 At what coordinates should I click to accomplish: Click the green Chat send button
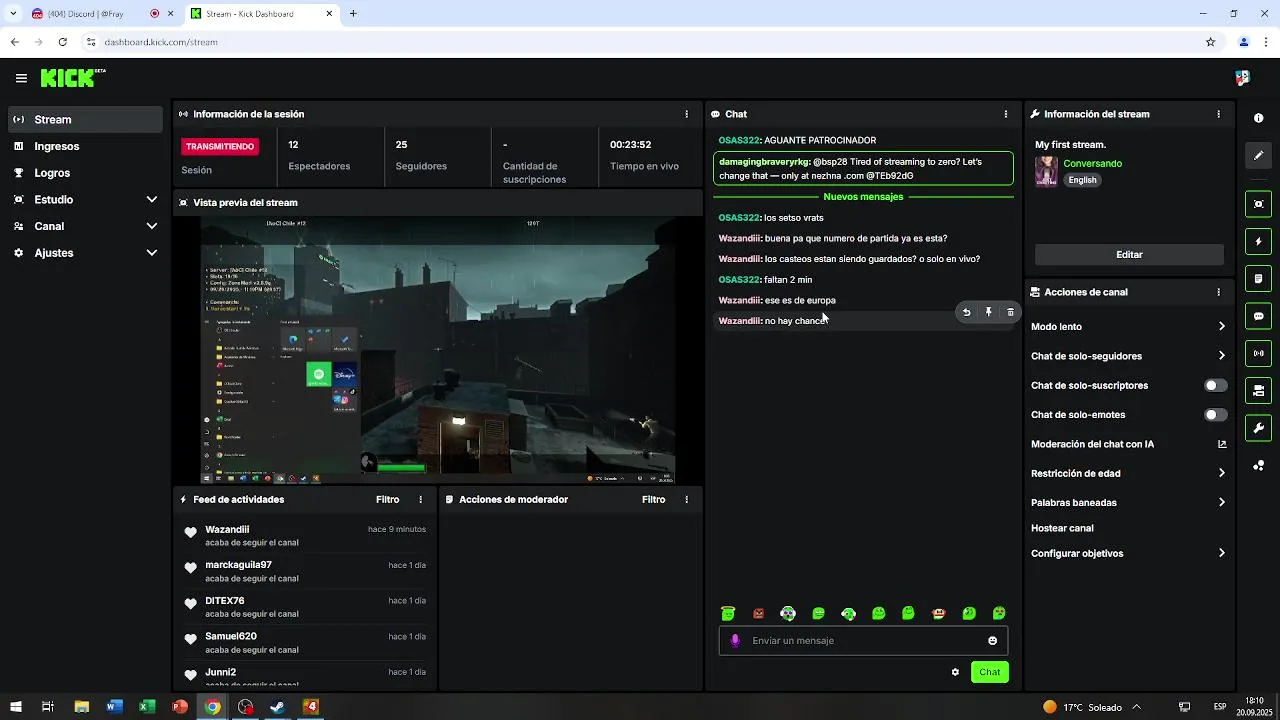989,672
